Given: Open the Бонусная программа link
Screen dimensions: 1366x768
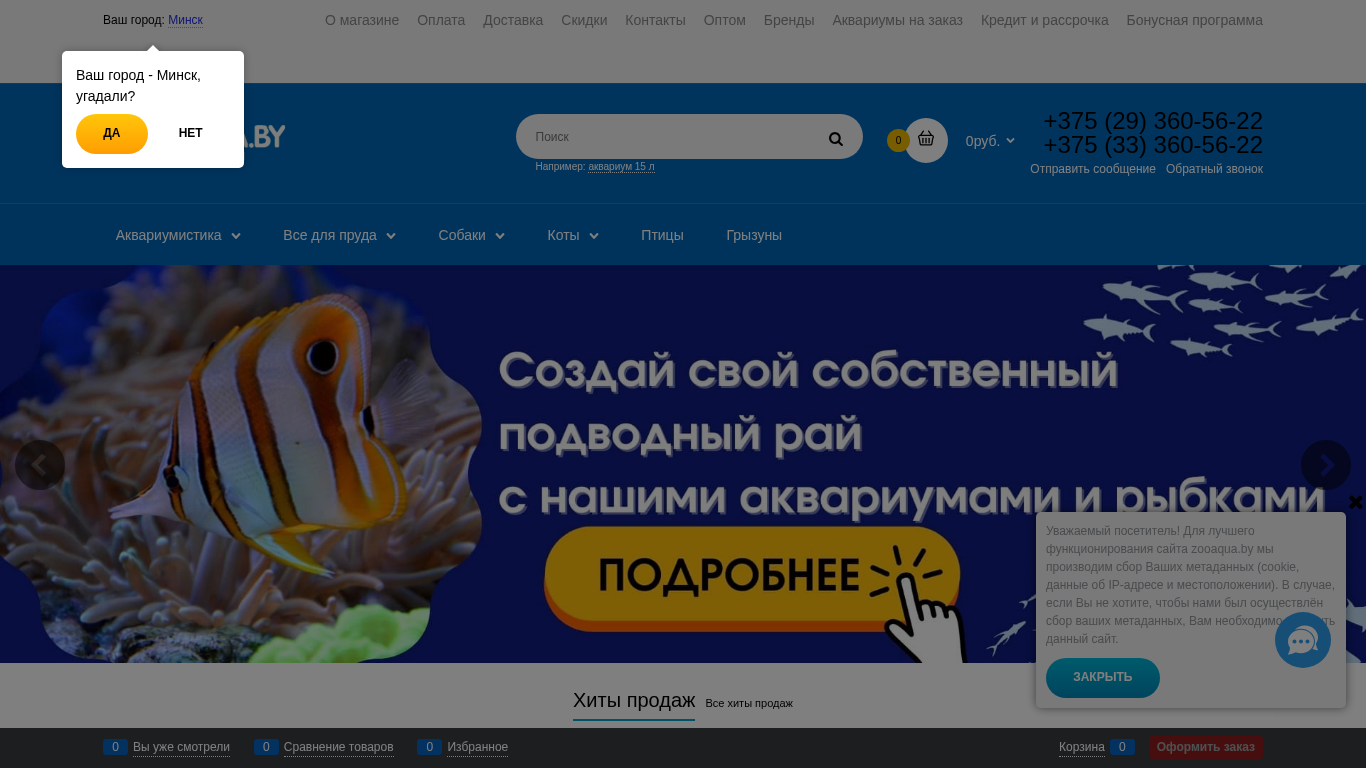Looking at the screenshot, I should 1194,20.
